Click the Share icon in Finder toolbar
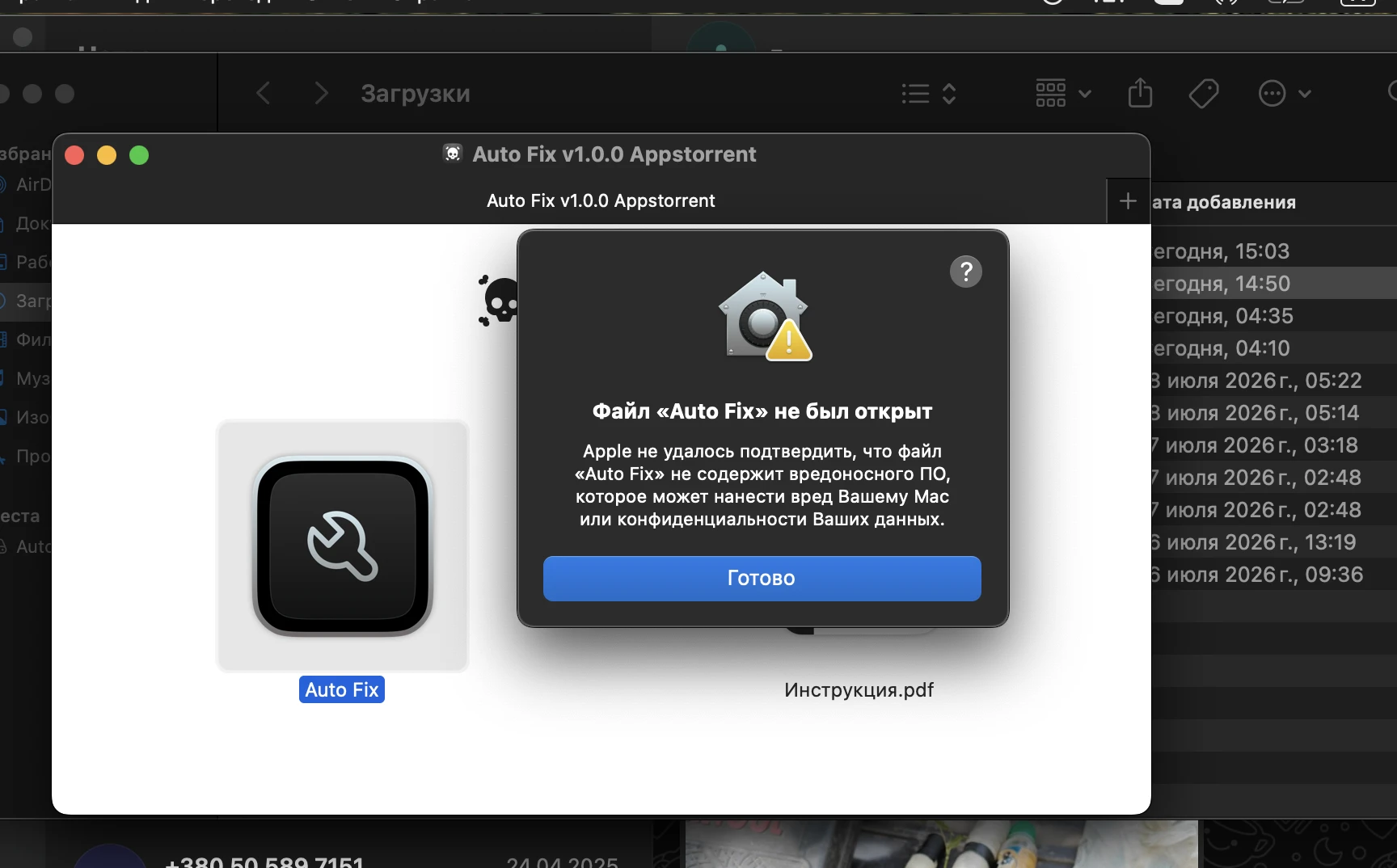The height and width of the screenshot is (868, 1397). tap(1140, 93)
